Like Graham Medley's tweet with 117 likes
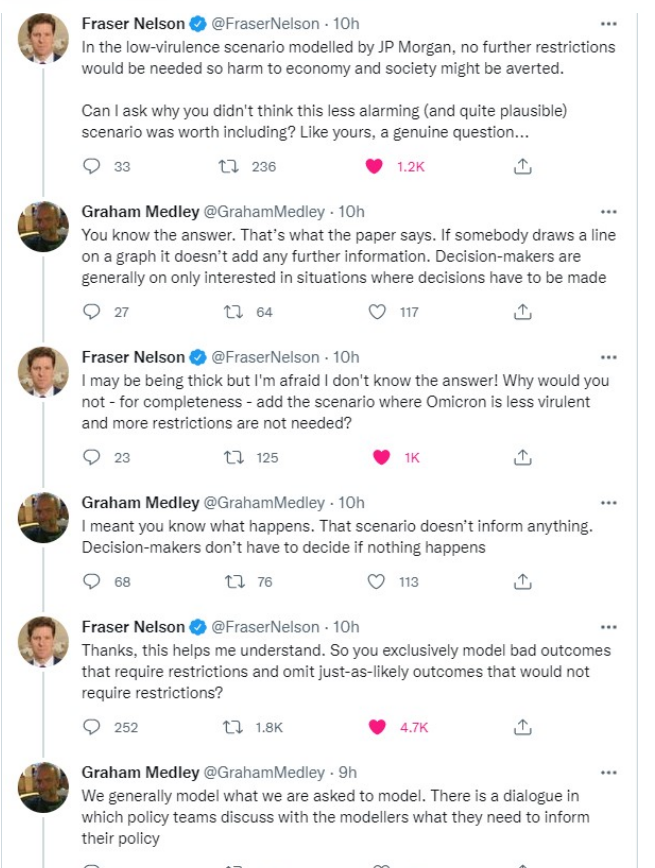The image size is (655, 868). click(x=377, y=312)
